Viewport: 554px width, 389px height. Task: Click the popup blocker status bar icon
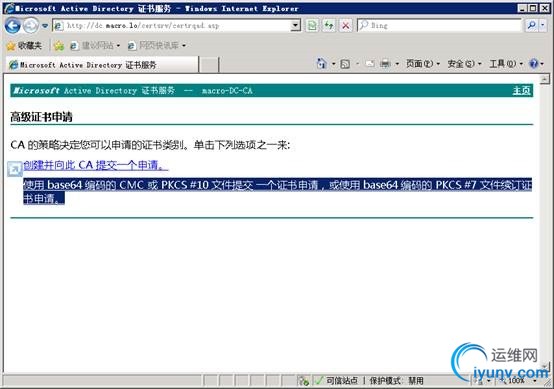pyautogui.click(x=303, y=381)
